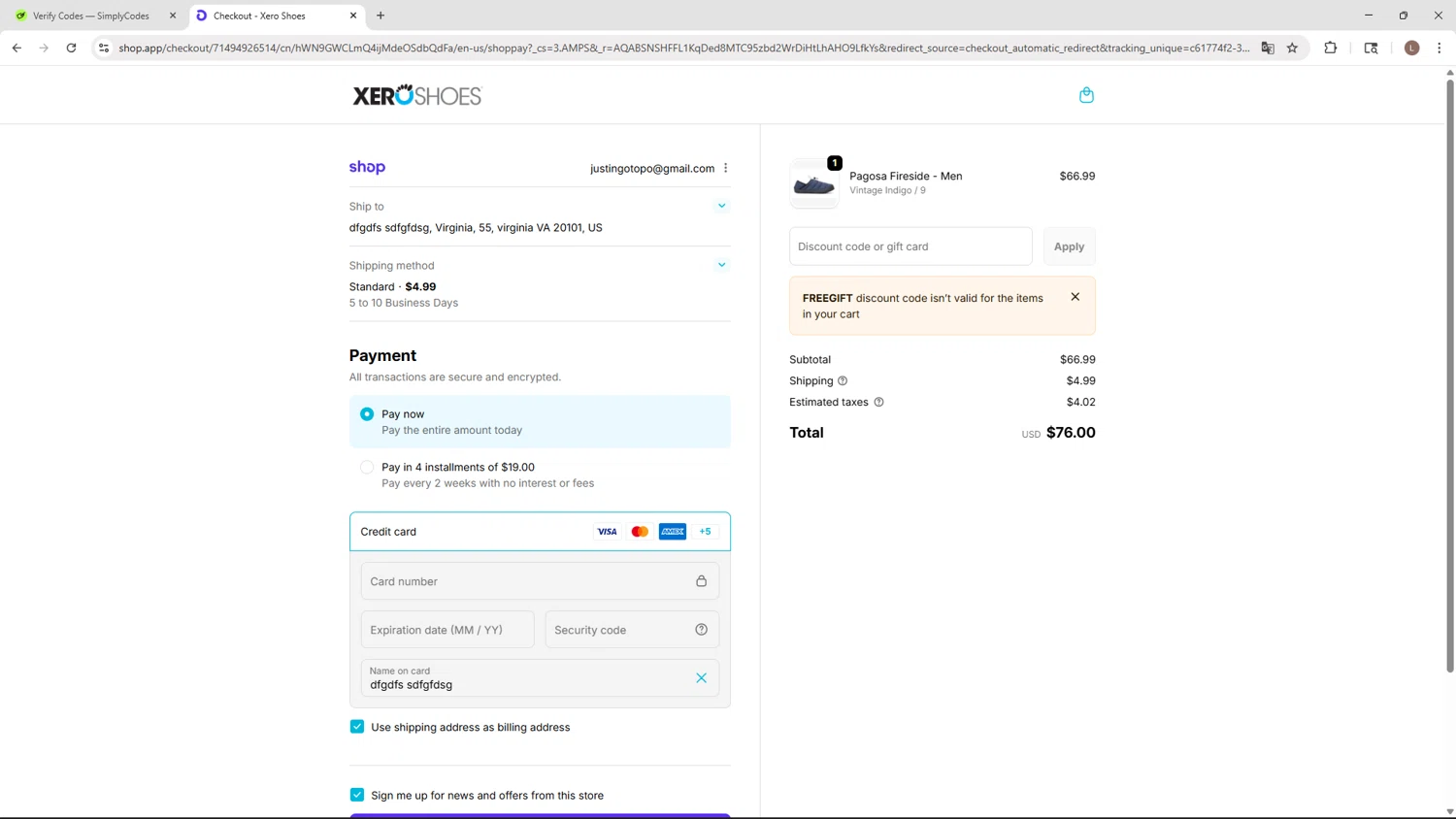Screen dimensions: 1456x819
Task: Open account options menu beside email
Action: [x=725, y=168]
